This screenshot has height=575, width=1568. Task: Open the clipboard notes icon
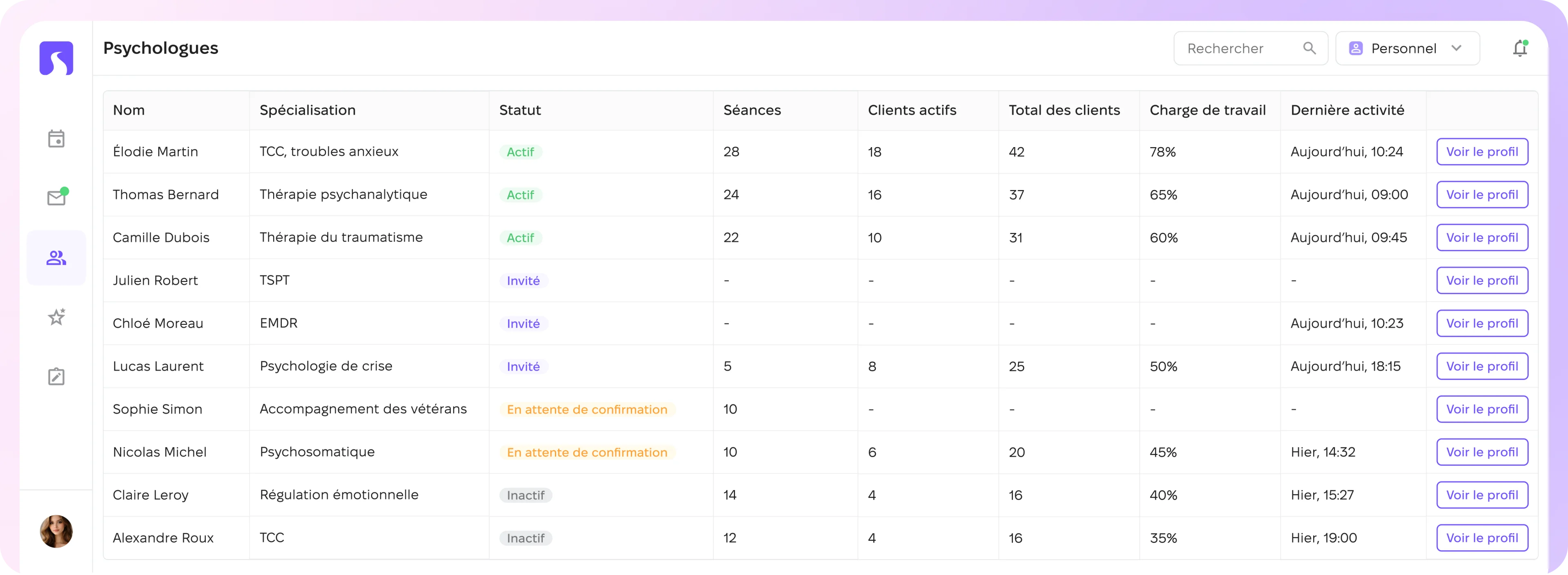coord(56,376)
